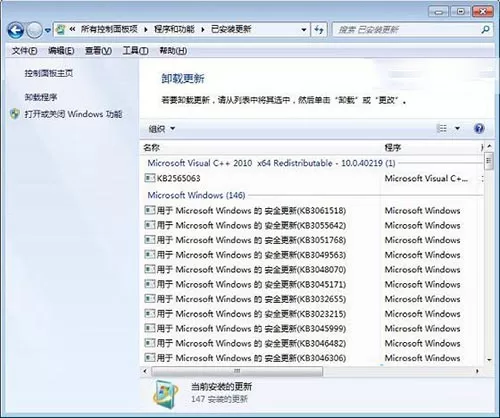
Task: Expand arrow after 所有控制面板项 breadcrumb
Action: [146, 30]
